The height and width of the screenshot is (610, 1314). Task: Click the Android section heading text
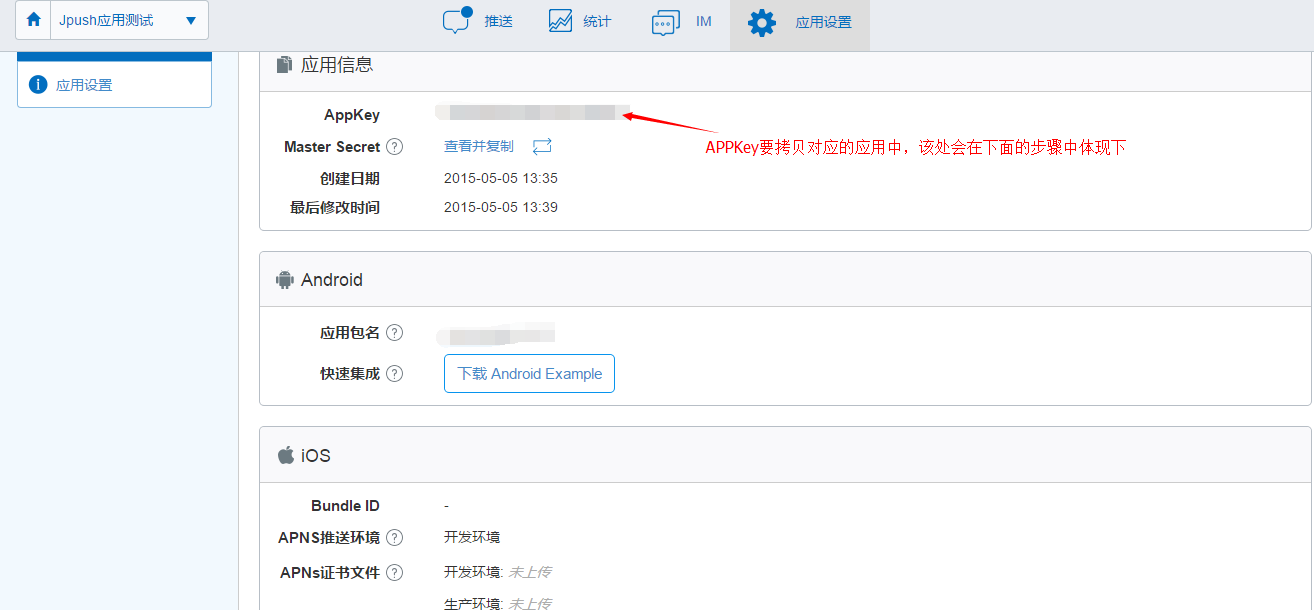click(x=332, y=280)
